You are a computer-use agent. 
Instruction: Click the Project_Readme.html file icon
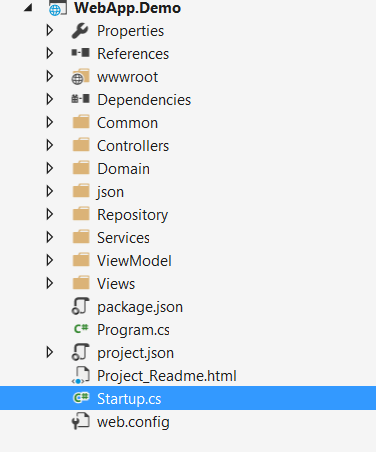(x=80, y=375)
